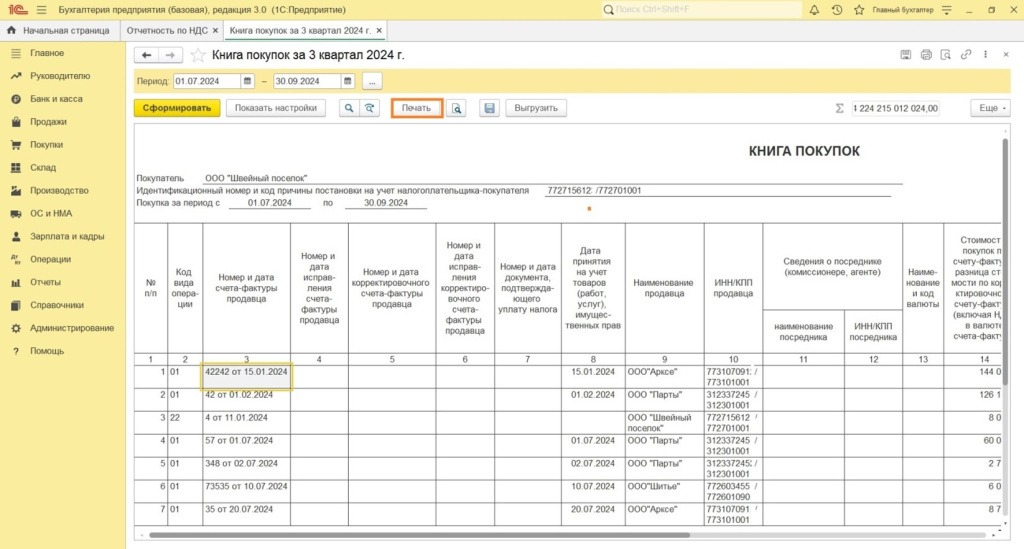Open calendar picker for end date
The image size is (1024, 549).
tap(347, 82)
